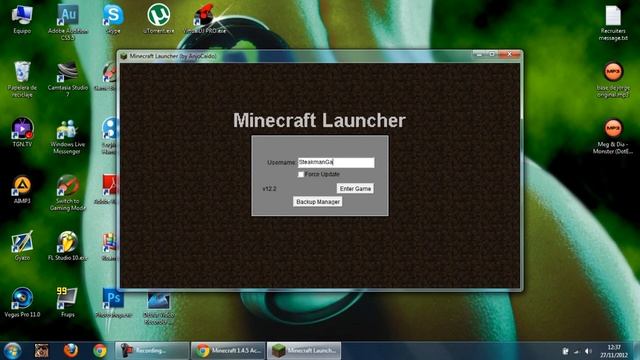
Task: Click the Switch to Gaming Mode icon
Action: pyautogui.click(x=68, y=193)
